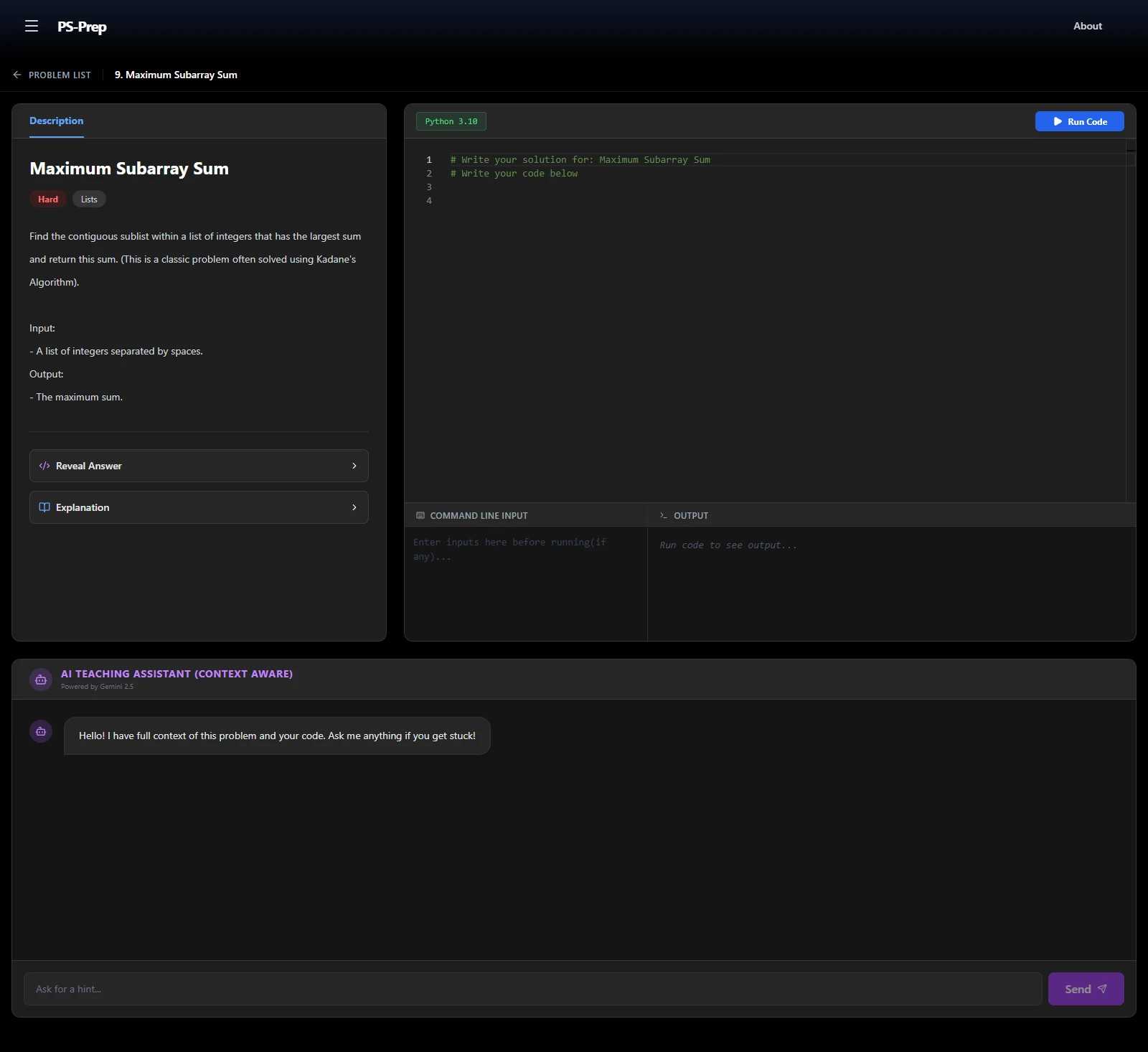The image size is (1148, 1052).
Task: Click the assistant's Hello greeting bubble
Action: (x=277, y=736)
